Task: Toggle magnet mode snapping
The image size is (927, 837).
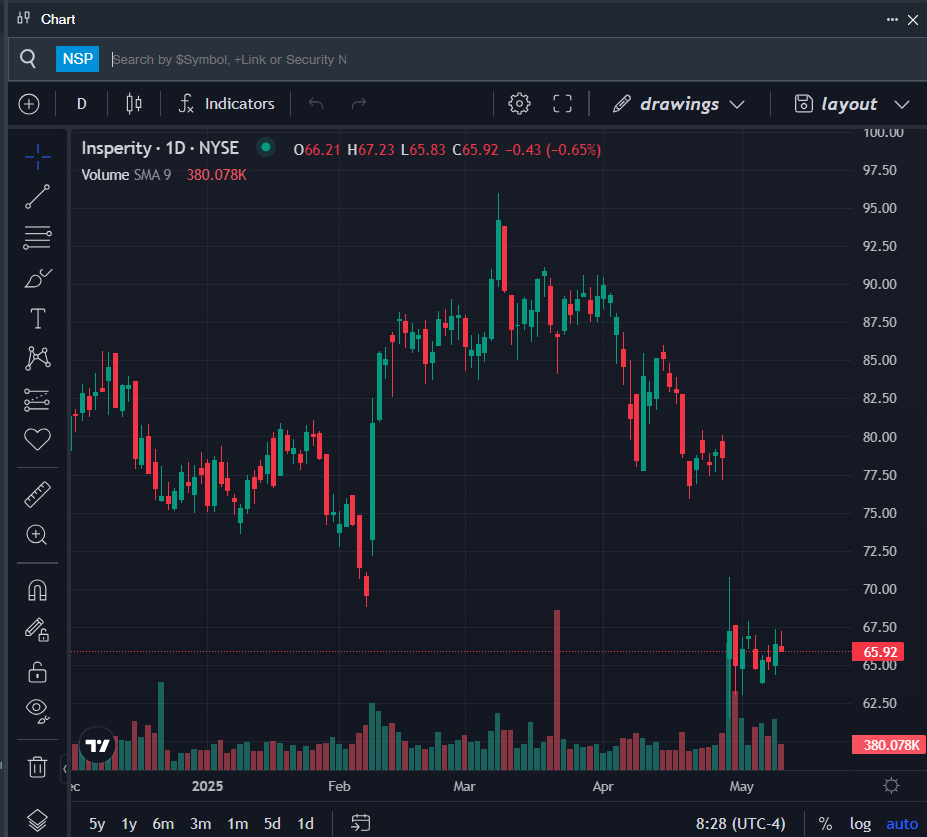Action: tap(37, 591)
